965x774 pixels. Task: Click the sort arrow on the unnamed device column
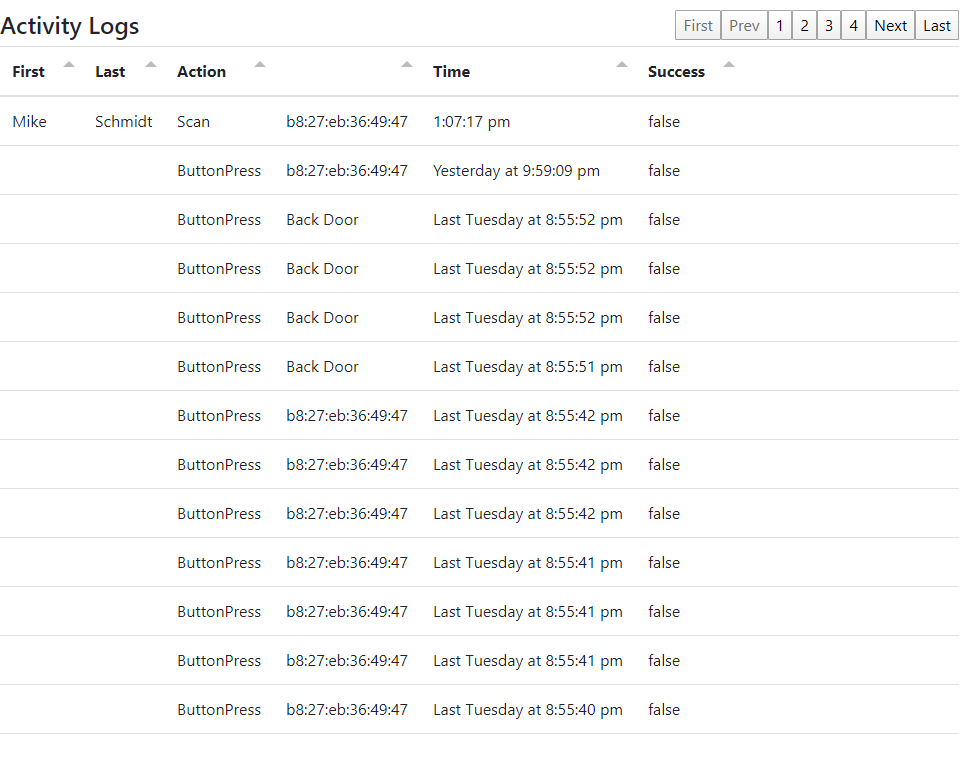407,64
